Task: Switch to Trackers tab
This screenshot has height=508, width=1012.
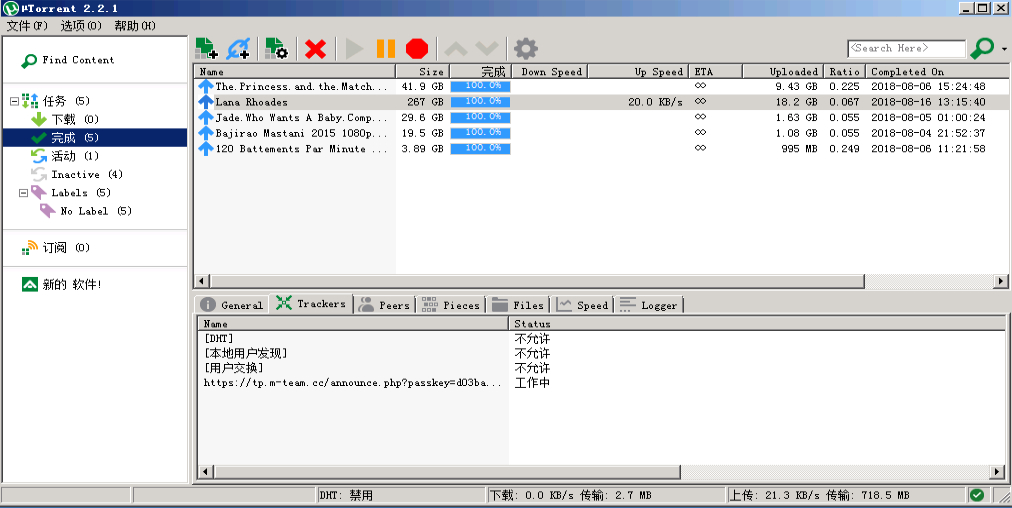Action: pos(311,303)
